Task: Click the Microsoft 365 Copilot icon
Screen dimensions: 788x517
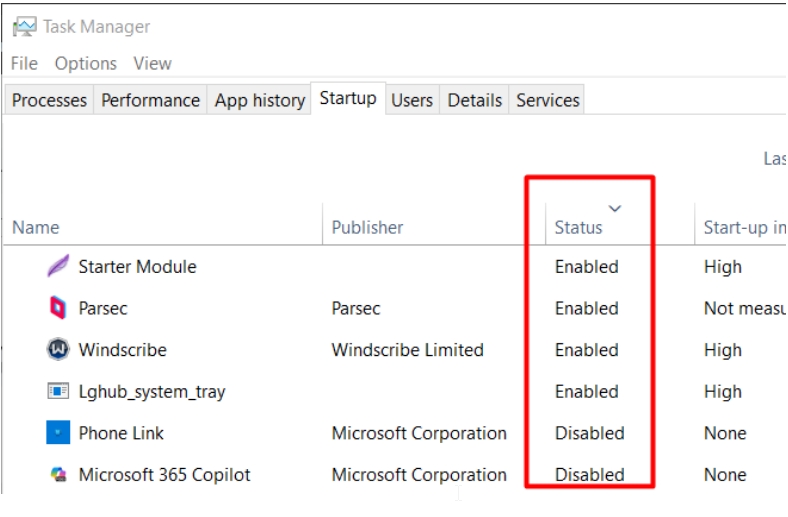Action: (58, 475)
